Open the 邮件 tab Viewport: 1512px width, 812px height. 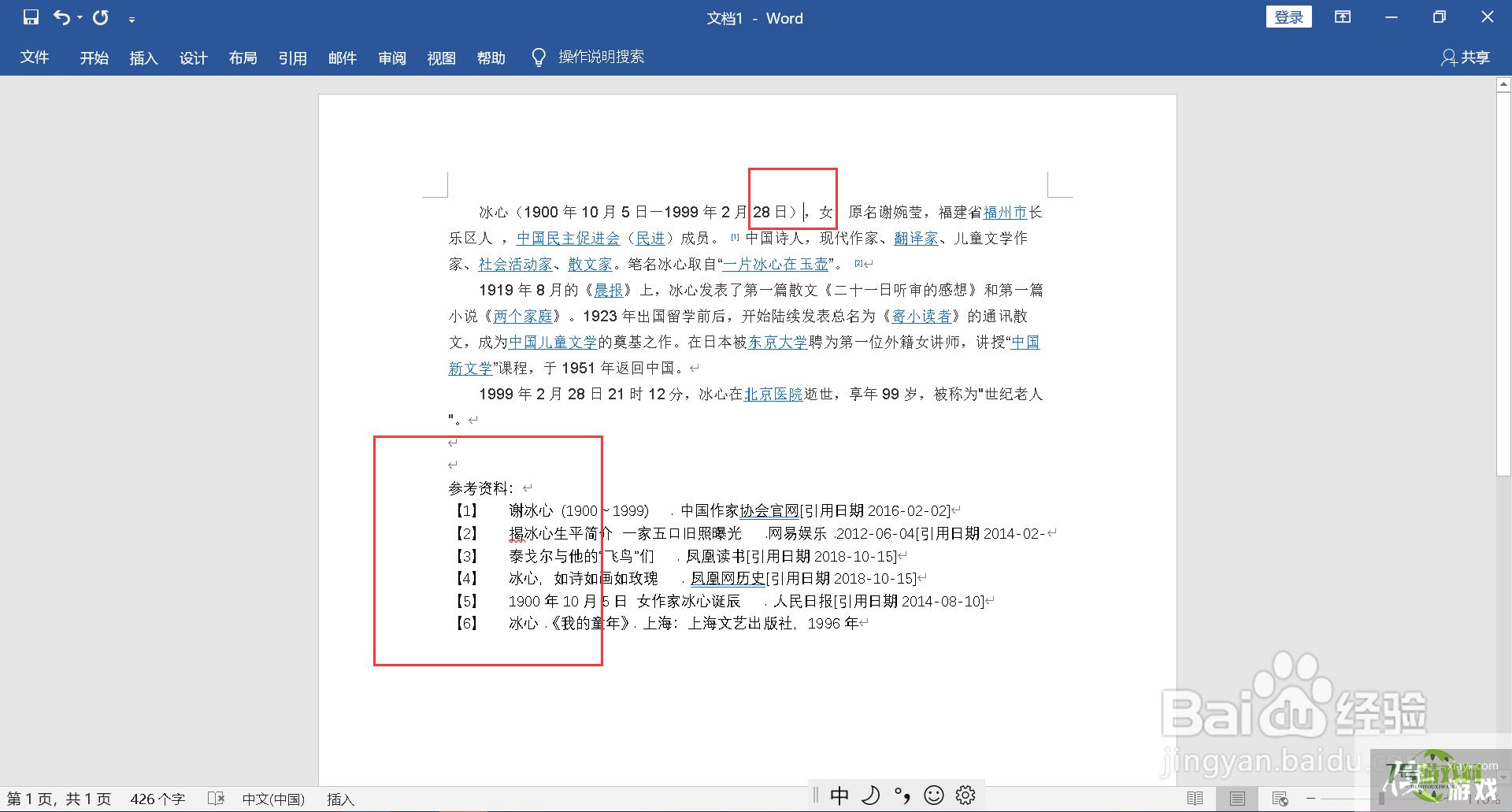click(342, 57)
